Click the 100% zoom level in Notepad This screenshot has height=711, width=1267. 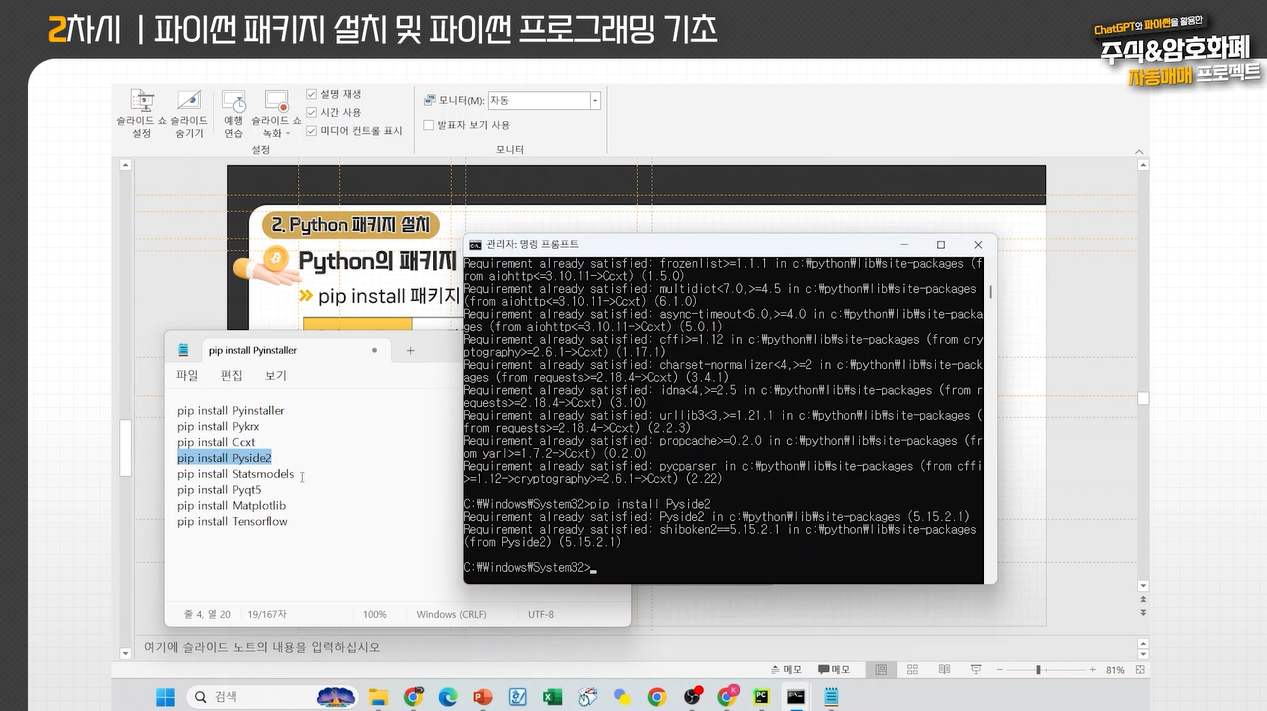(375, 615)
